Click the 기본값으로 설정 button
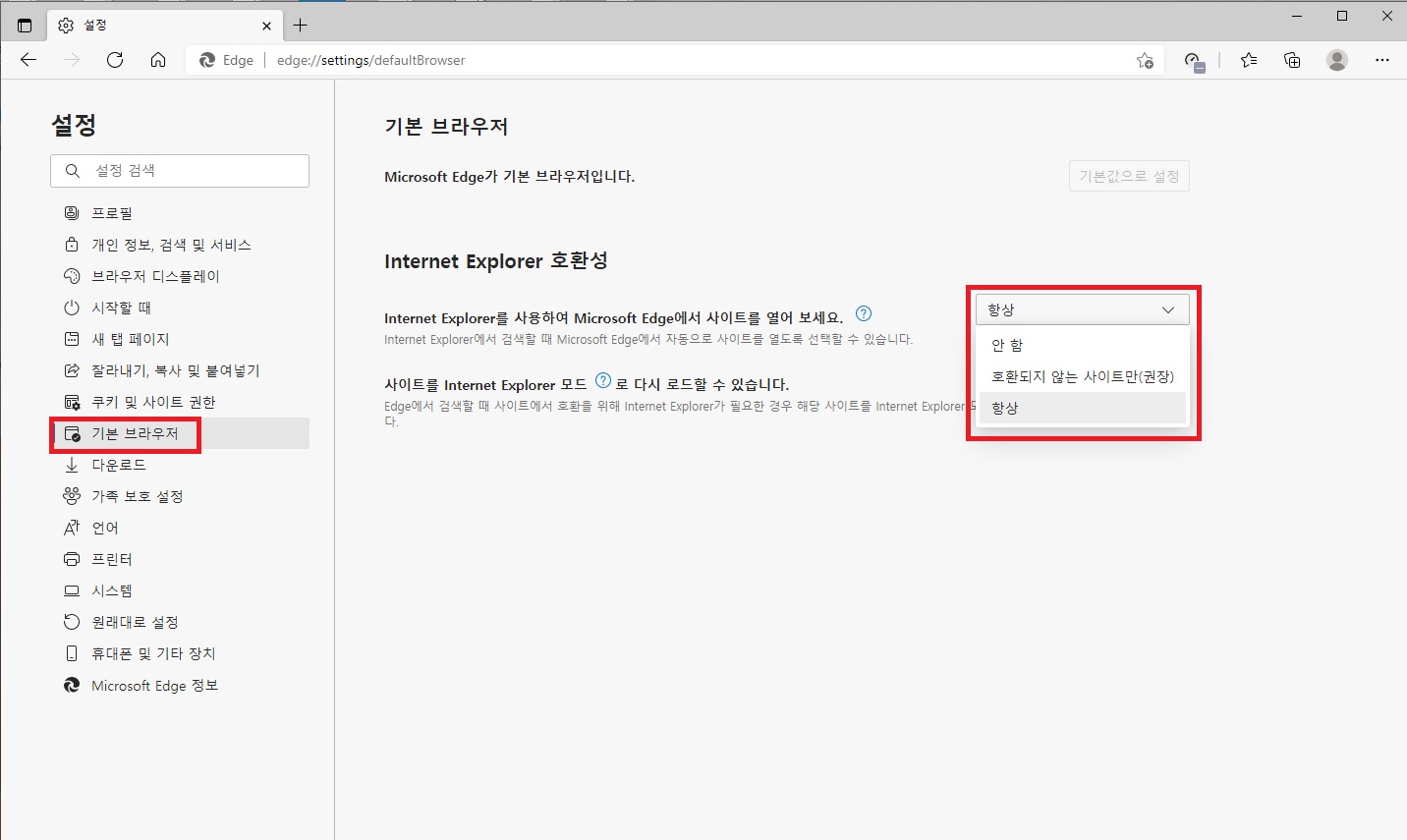Viewport: 1407px width, 840px height. pos(1129,176)
